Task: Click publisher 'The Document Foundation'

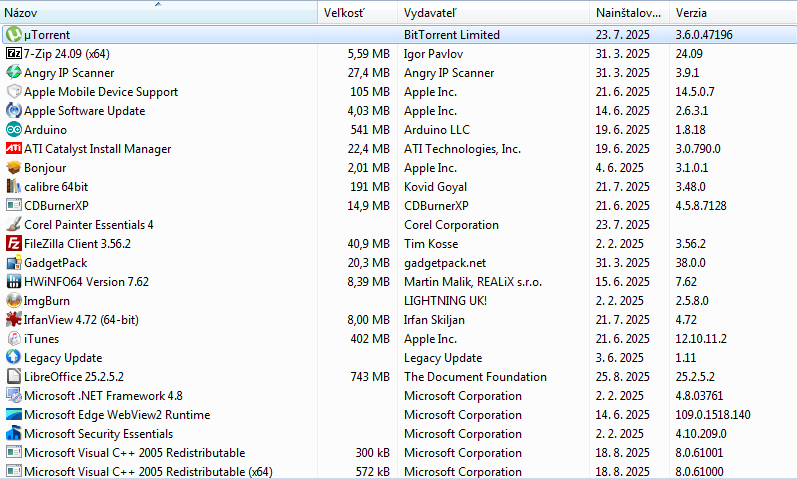Action: [x=475, y=377]
